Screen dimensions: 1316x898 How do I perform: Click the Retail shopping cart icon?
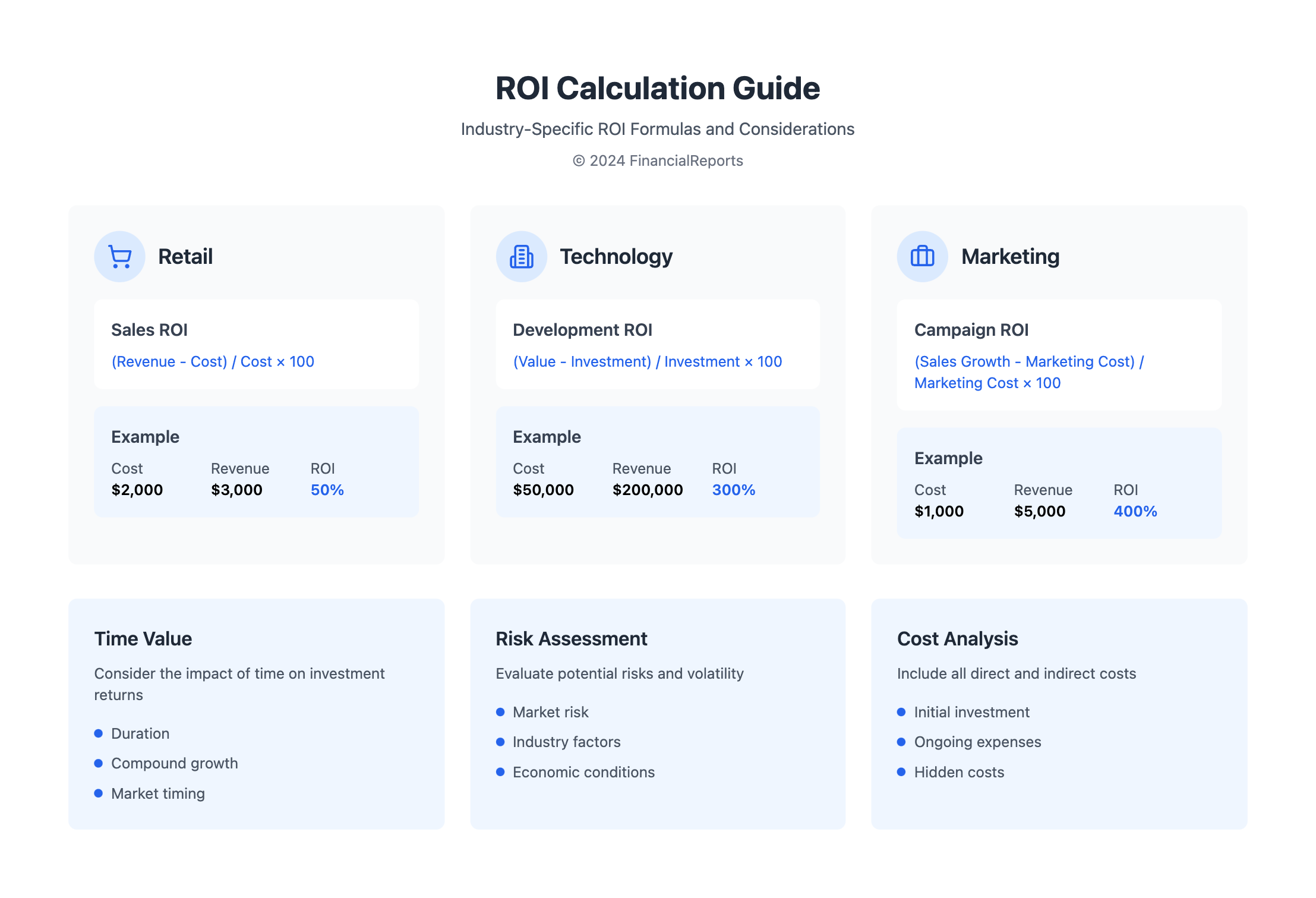119,257
